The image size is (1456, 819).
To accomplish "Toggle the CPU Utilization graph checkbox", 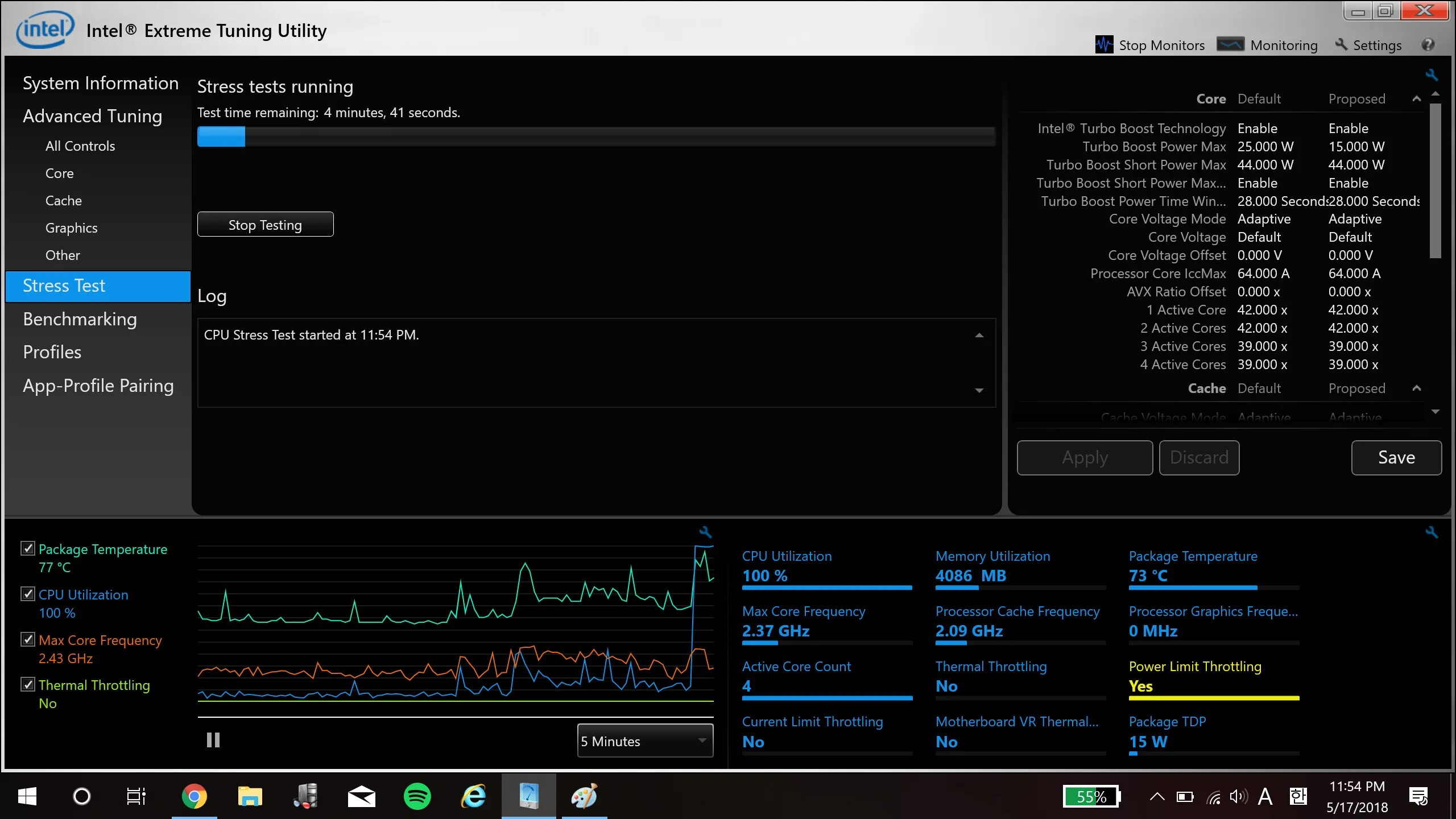I will click(x=27, y=594).
